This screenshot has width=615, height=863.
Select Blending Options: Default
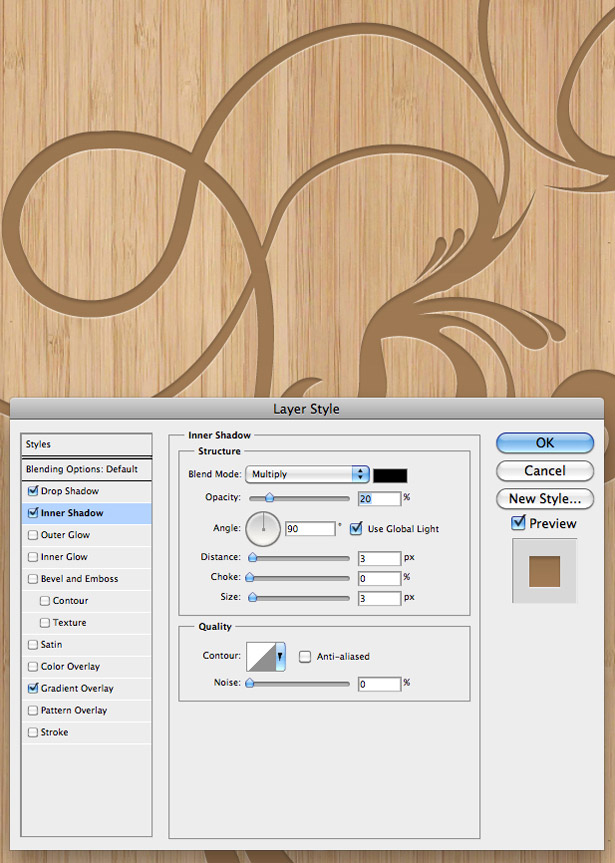pyautogui.click(x=86, y=469)
